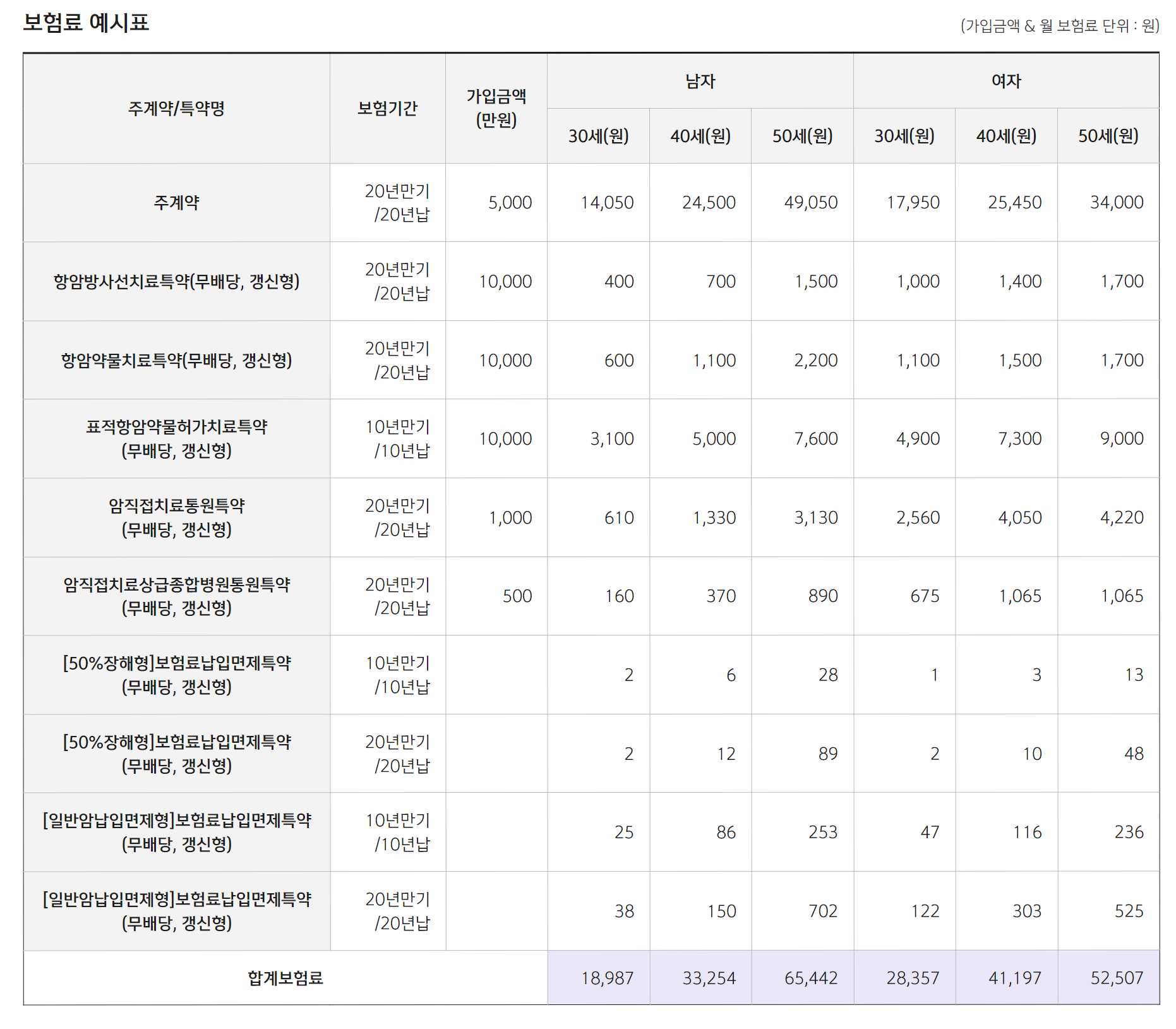Click the 암직접치료통원특약 row label
Viewport: 1176px width, 1029px height.
click(176, 517)
